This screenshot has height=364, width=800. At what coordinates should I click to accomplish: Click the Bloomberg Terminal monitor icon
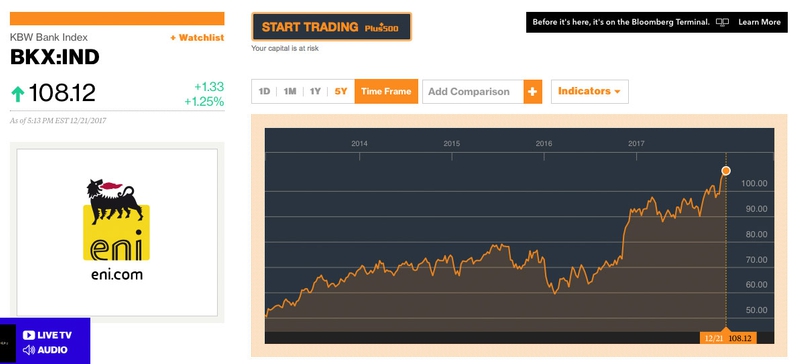point(722,22)
